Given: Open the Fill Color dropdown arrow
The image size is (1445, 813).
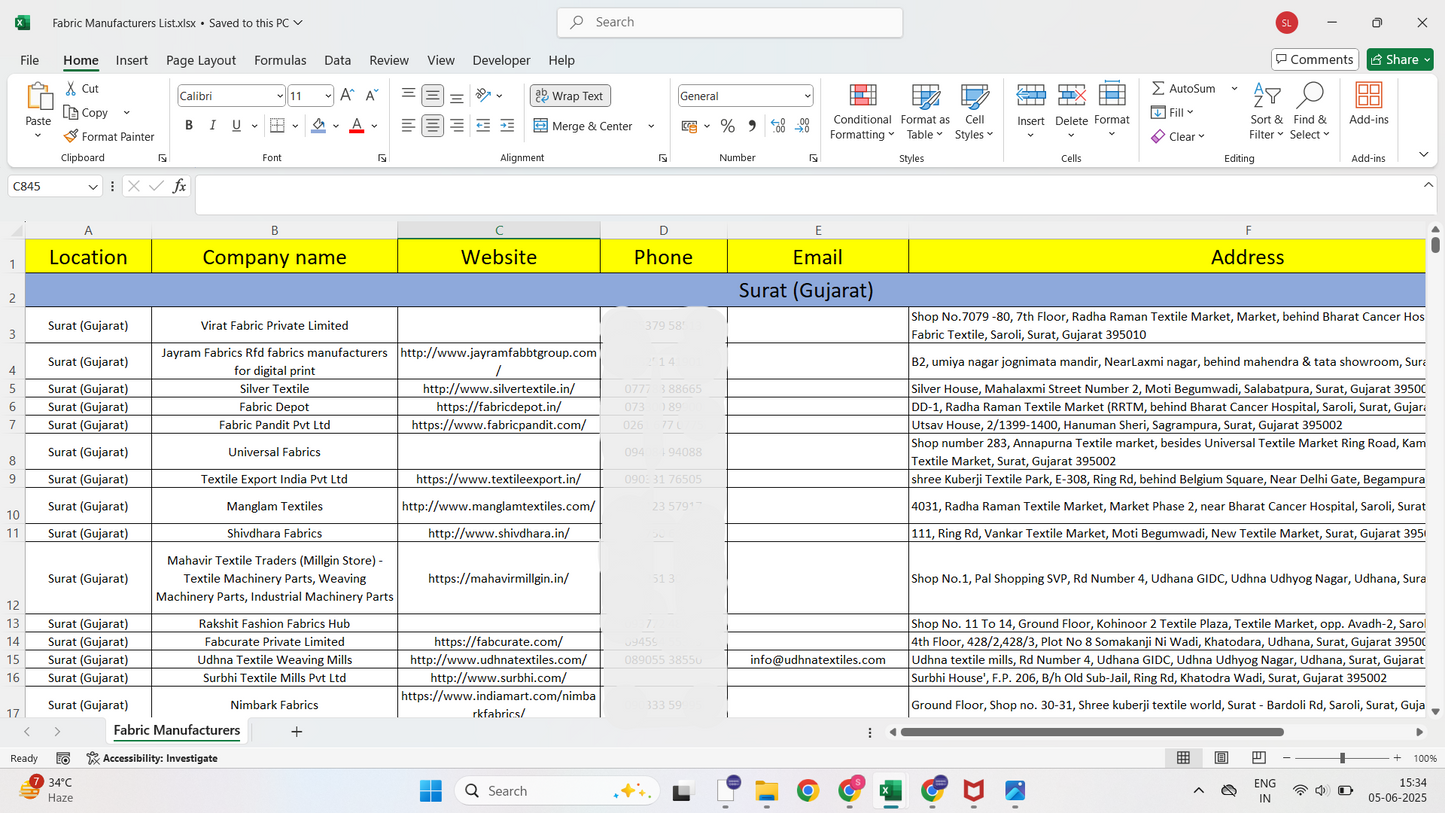Looking at the screenshot, I should pyautogui.click(x=335, y=127).
